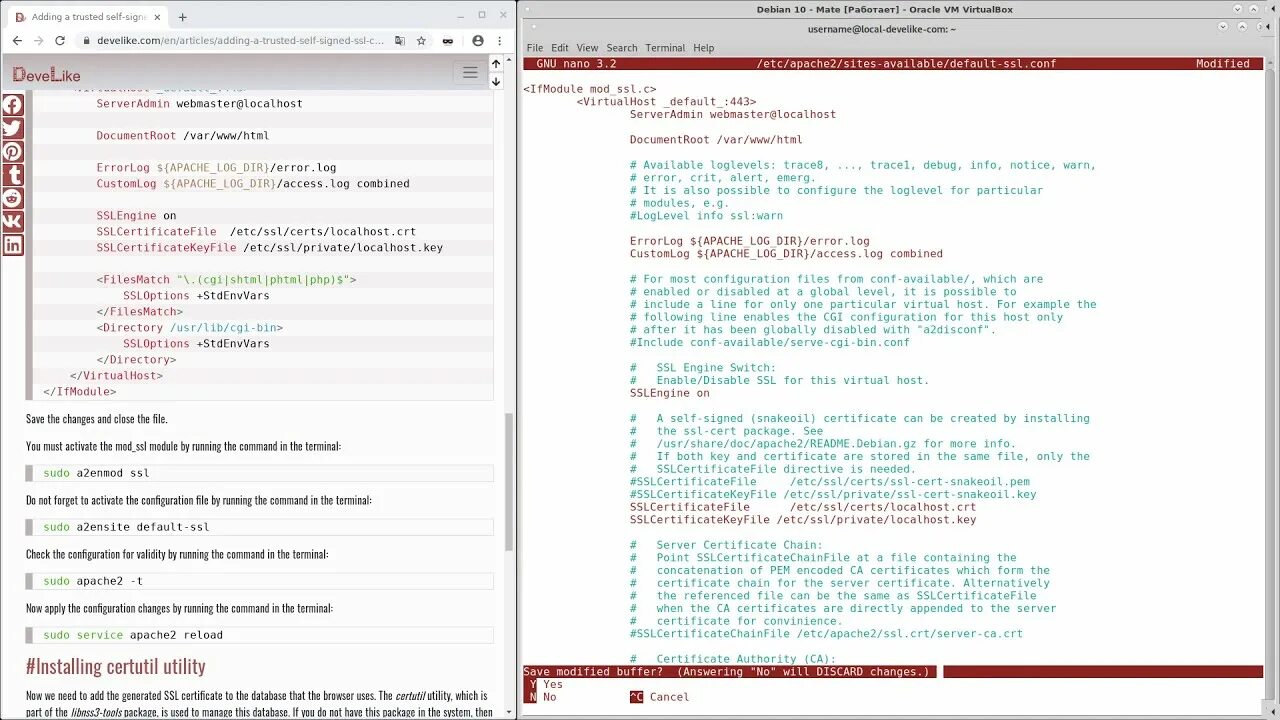Open terminal Help menu
Image resolution: width=1280 pixels, height=720 pixels.
point(704,48)
